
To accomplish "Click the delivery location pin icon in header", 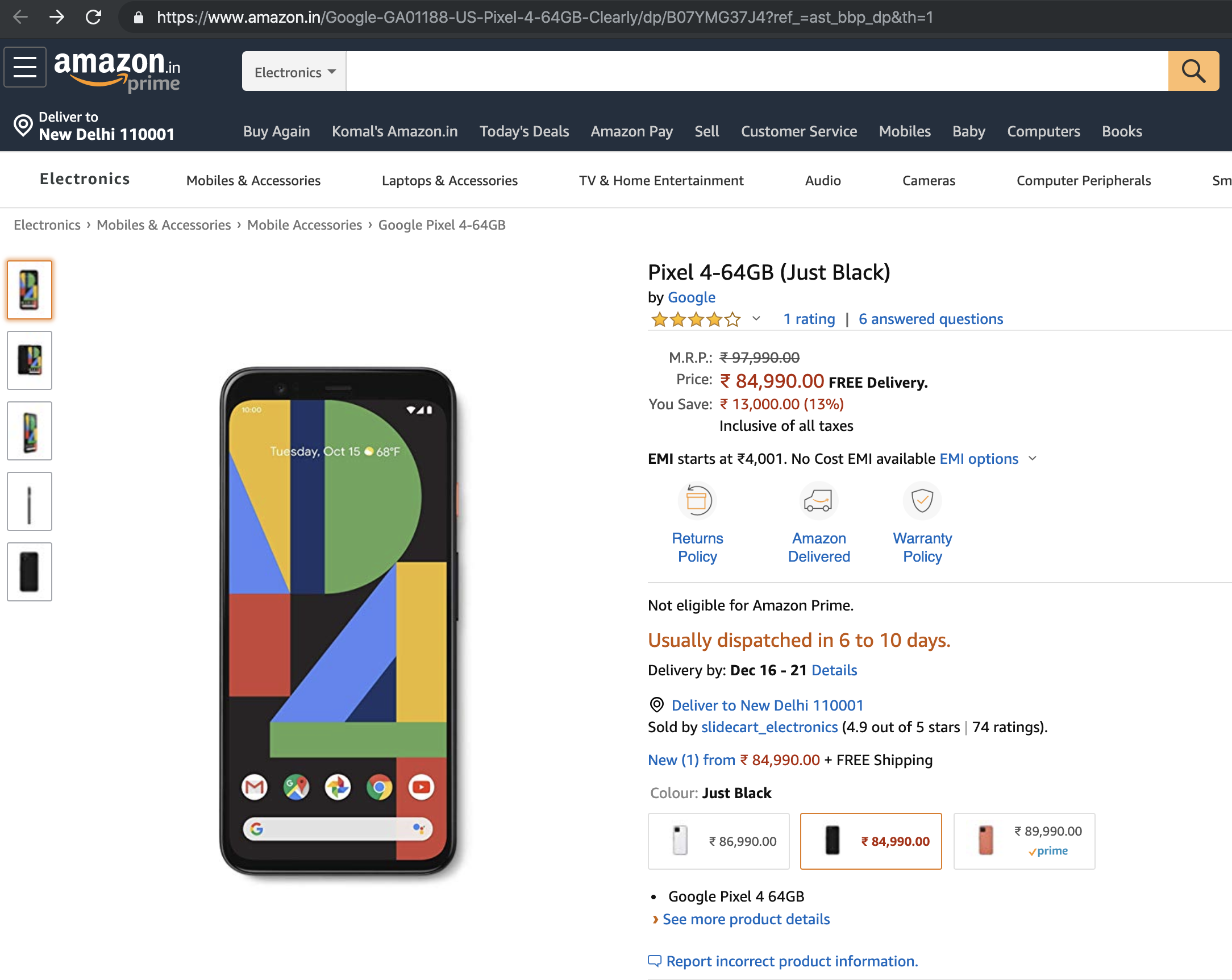I will click(23, 125).
